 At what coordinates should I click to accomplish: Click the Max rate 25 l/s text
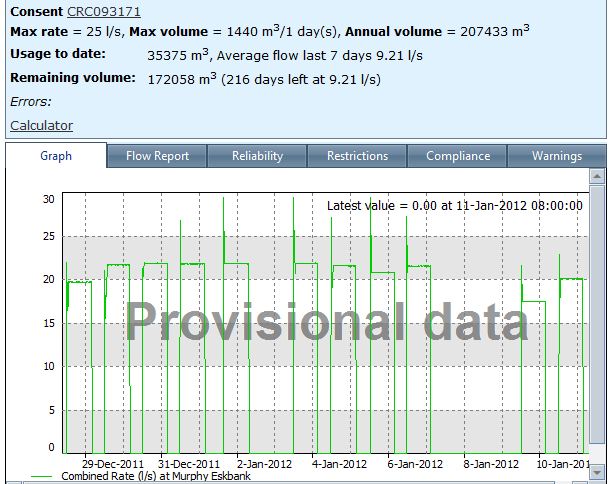[x=66, y=32]
